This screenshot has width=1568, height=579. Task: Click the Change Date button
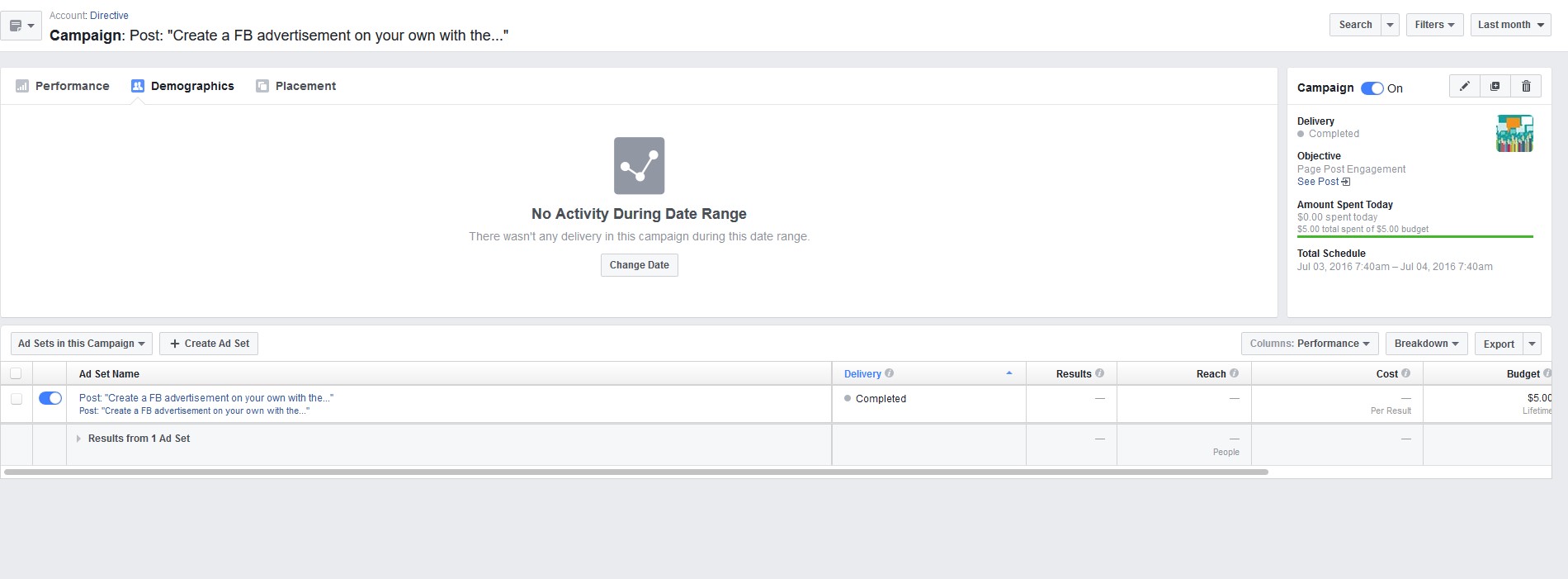coord(640,265)
